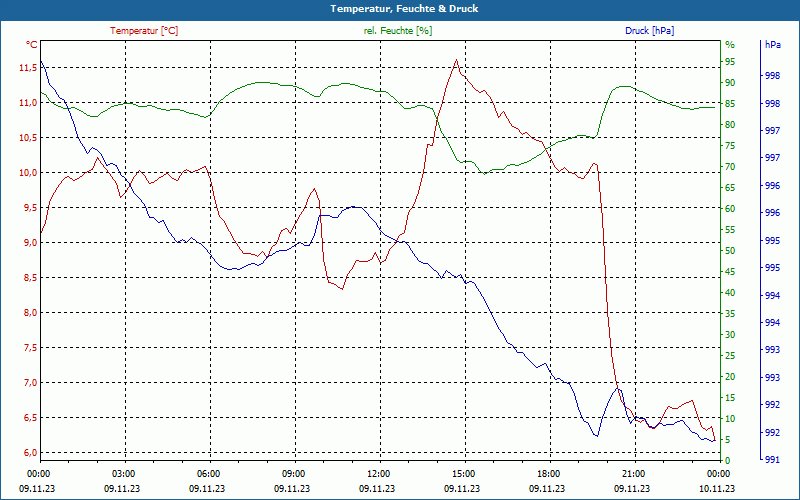Click the 10,5 temperature axis value
This screenshot has height=500, width=800.
coord(28,138)
